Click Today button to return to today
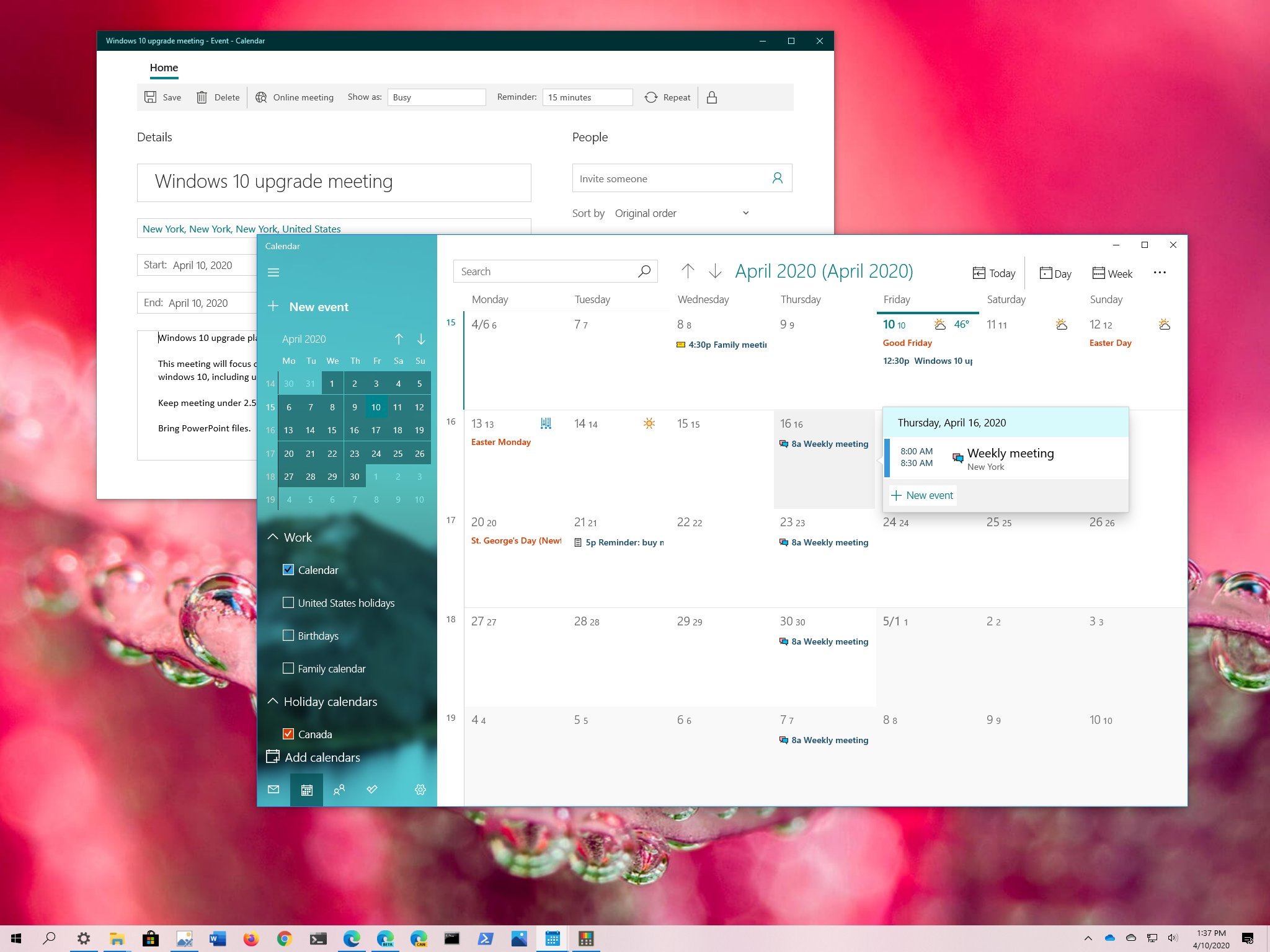This screenshot has height=952, width=1270. click(x=993, y=272)
